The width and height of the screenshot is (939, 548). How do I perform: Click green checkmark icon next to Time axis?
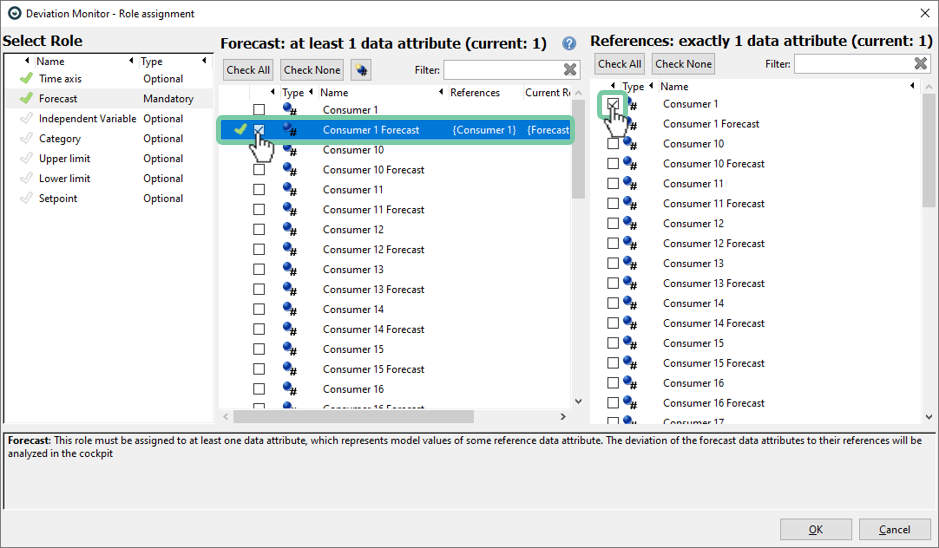point(26,78)
